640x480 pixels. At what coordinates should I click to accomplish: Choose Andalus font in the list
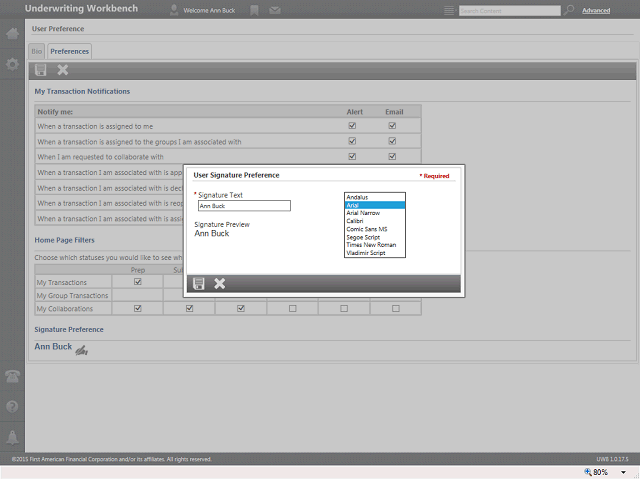(375, 197)
